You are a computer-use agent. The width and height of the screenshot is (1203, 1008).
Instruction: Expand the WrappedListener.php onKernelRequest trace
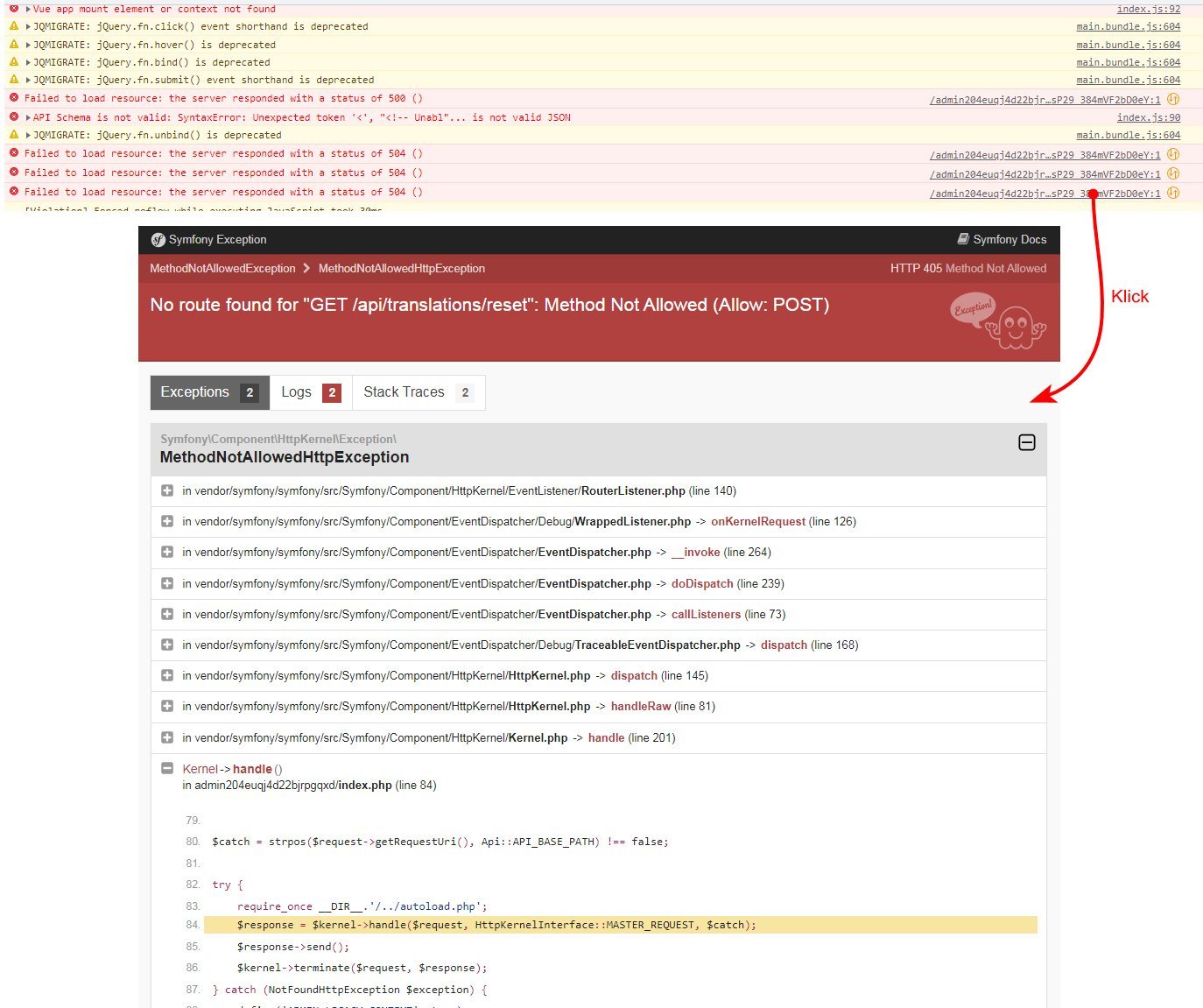(167, 521)
